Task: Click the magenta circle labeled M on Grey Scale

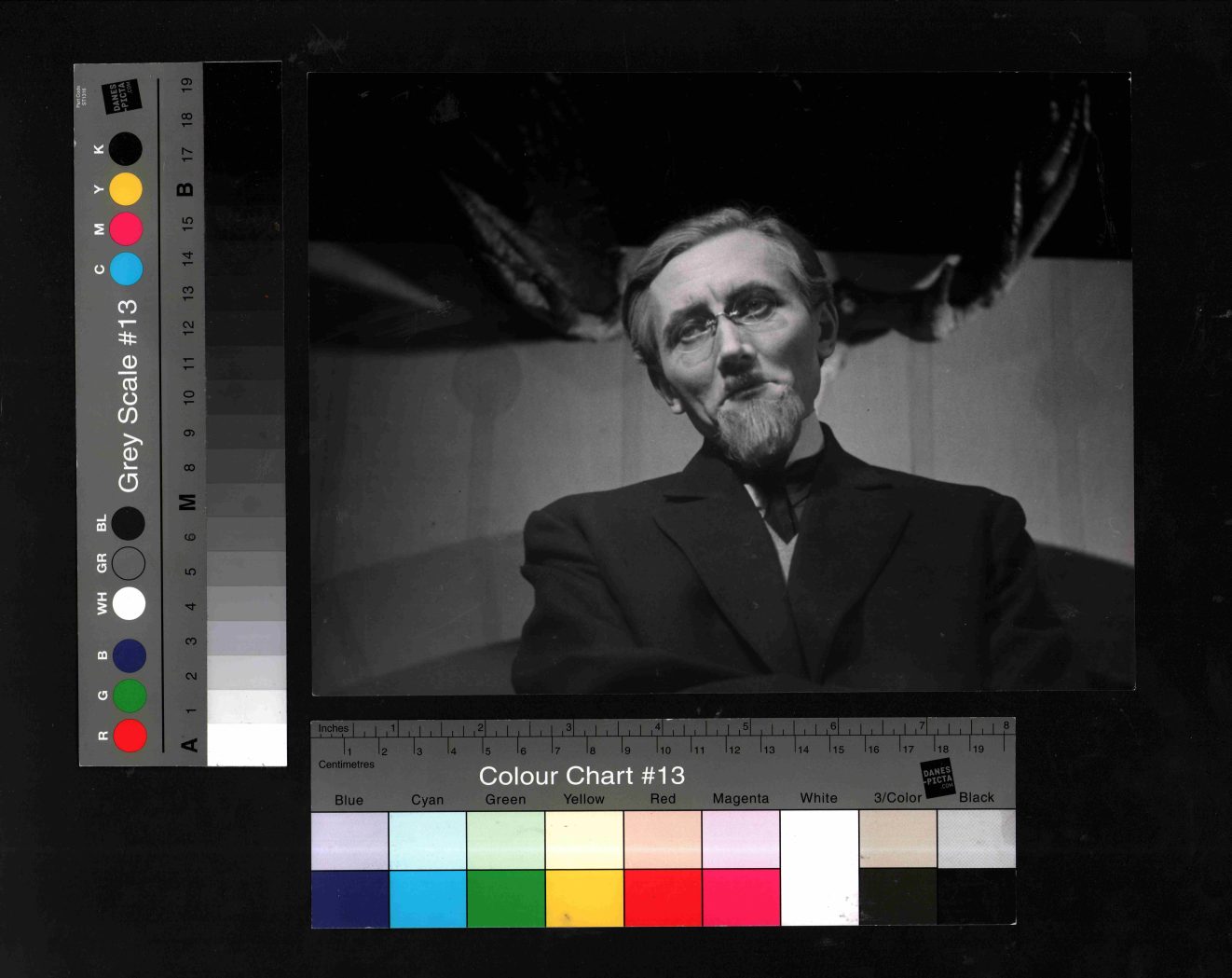Action: pos(126,228)
